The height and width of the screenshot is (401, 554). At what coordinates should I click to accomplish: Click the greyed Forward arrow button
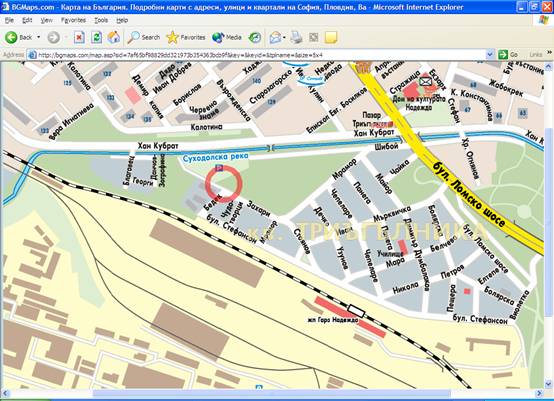pos(54,37)
